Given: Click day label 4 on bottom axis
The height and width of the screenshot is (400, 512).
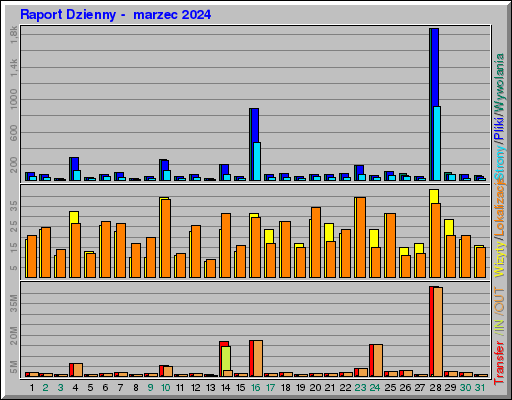Looking at the screenshot, I should coord(75,388).
